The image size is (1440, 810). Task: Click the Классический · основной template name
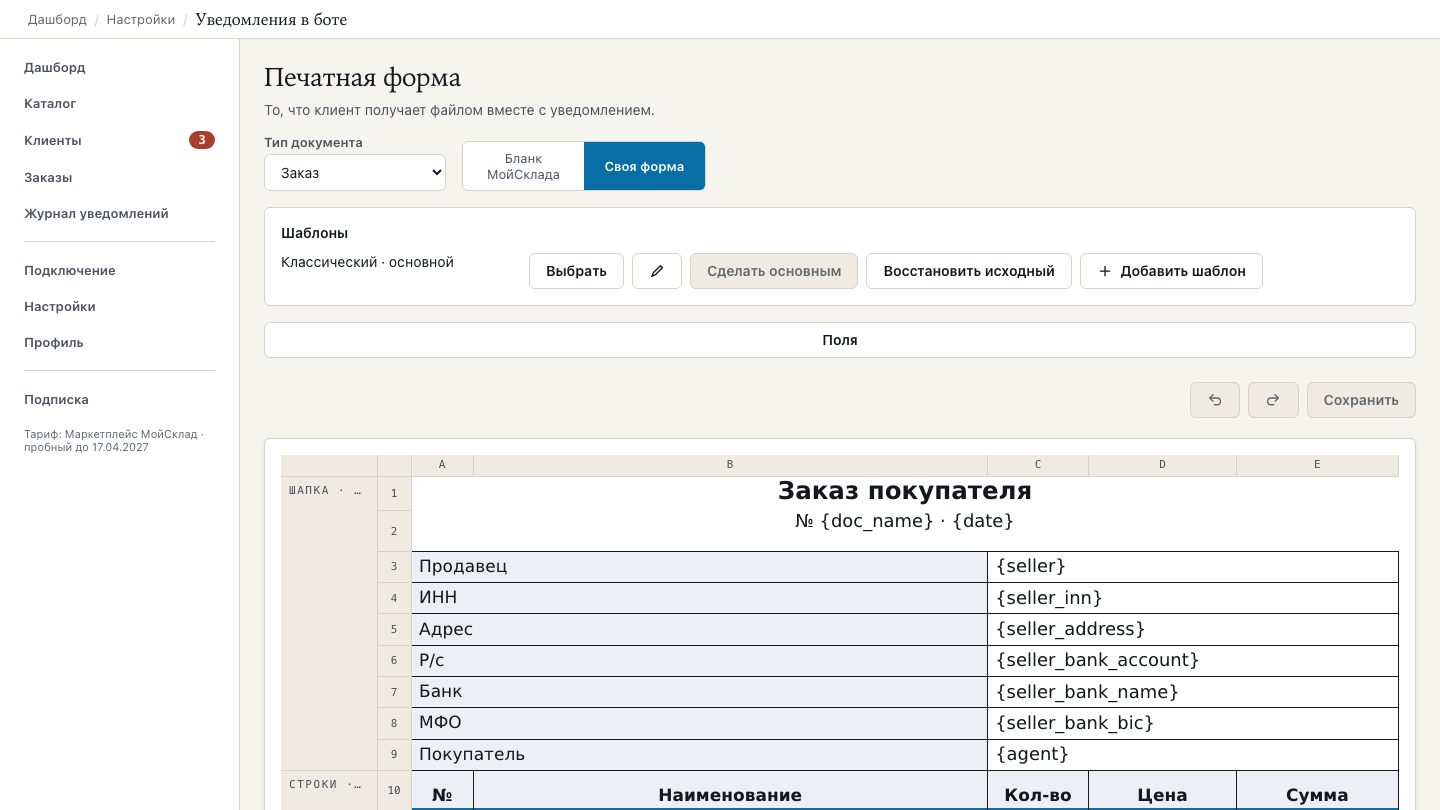[x=368, y=263]
